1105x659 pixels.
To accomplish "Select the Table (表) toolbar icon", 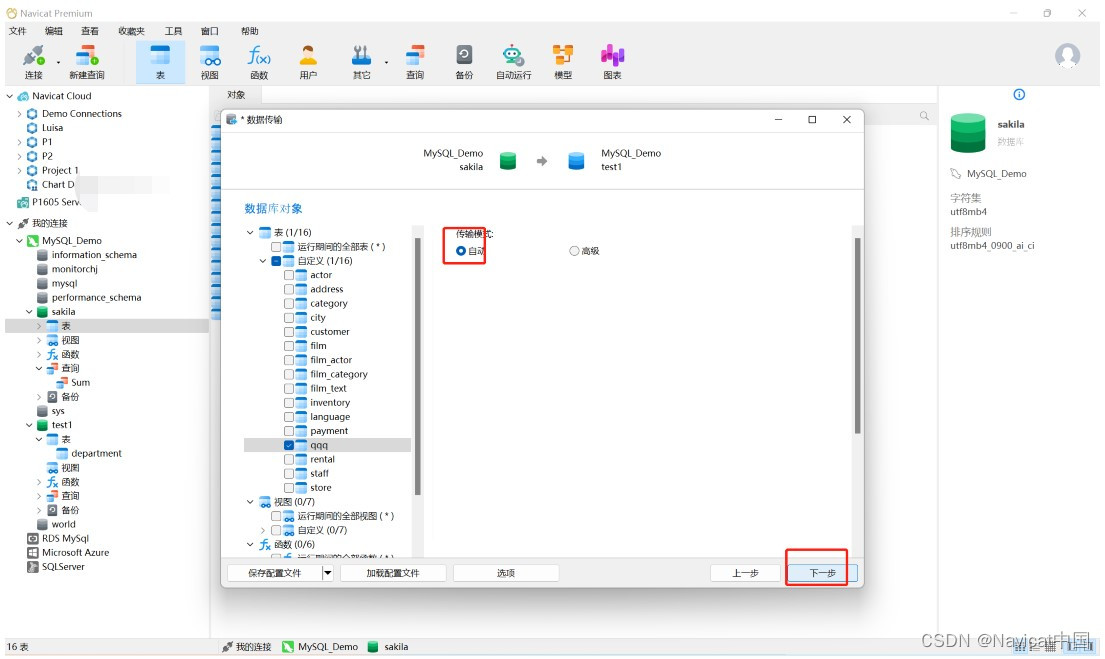I will point(161,62).
